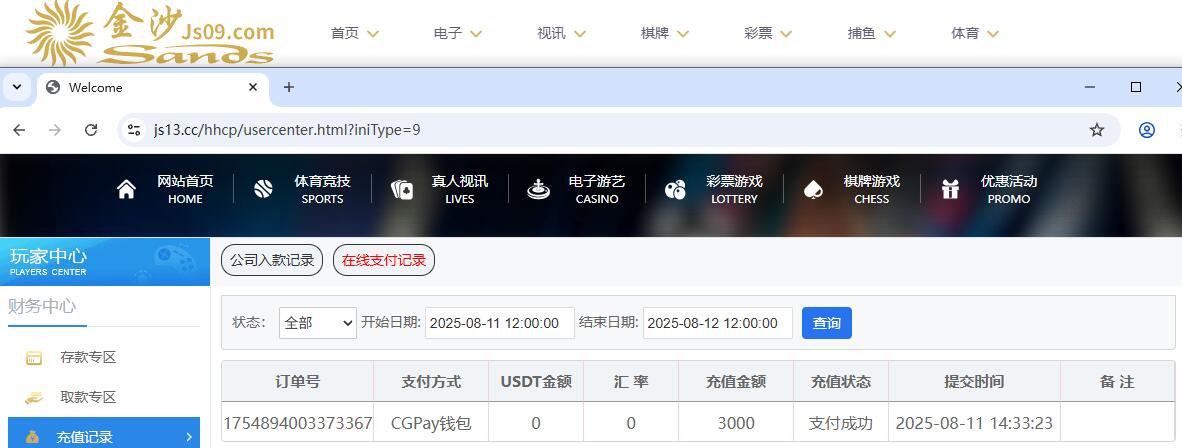The image size is (1182, 448).
Task: Expand the 状态 status dropdown
Action: coord(317,323)
